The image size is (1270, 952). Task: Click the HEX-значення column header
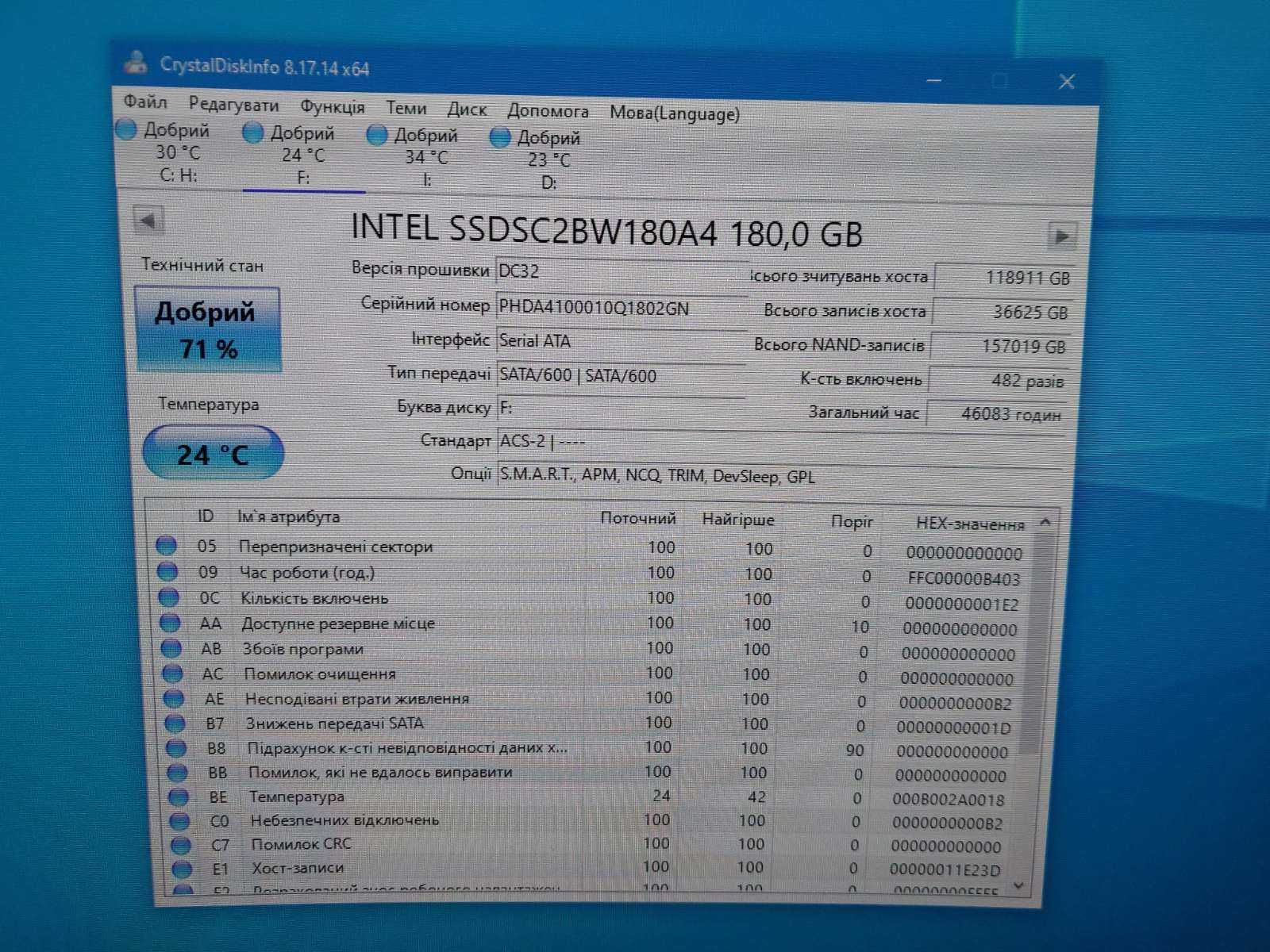[970, 524]
